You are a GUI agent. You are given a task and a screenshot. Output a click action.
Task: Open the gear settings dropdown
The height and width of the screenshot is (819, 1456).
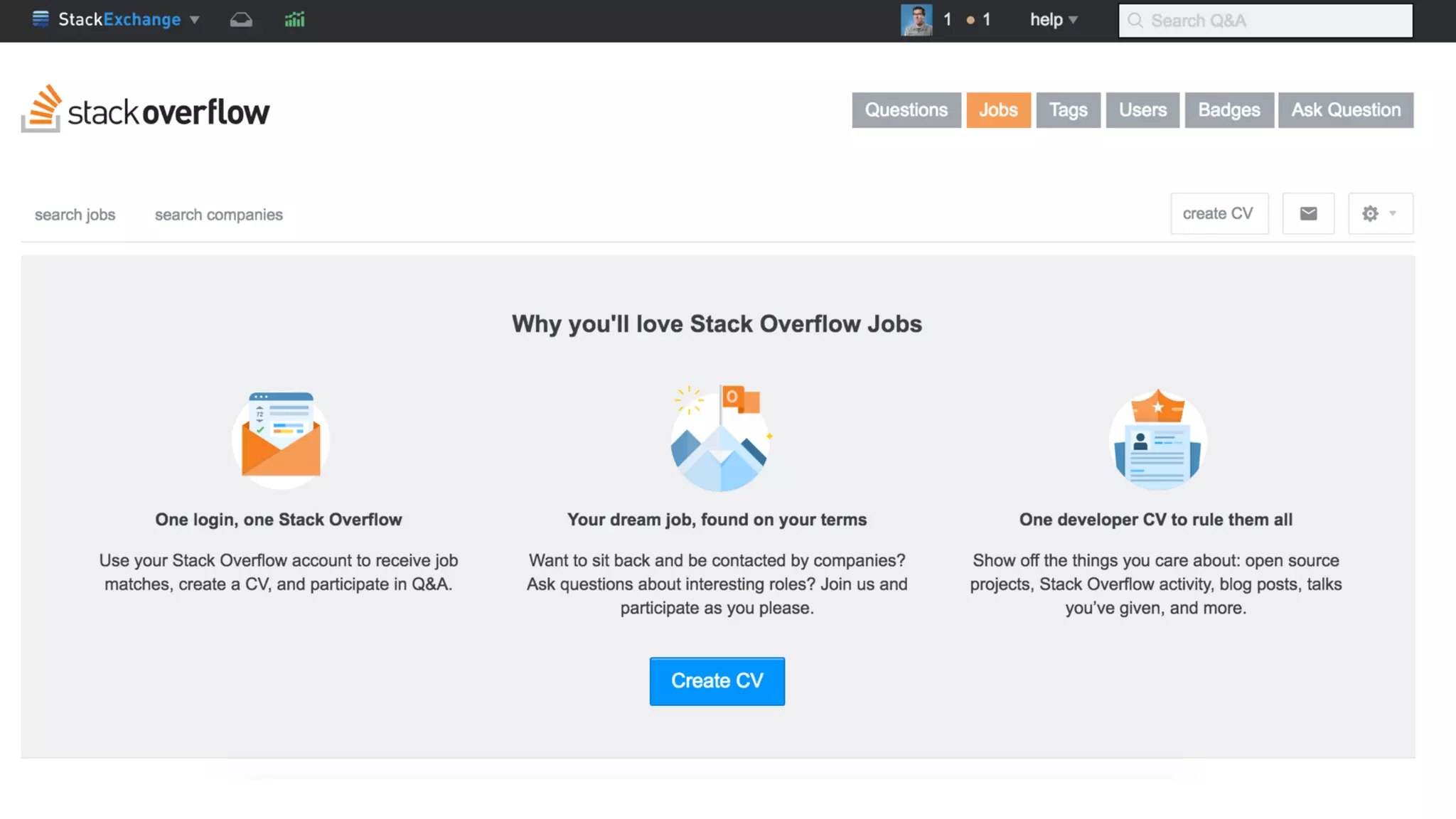coord(1380,213)
